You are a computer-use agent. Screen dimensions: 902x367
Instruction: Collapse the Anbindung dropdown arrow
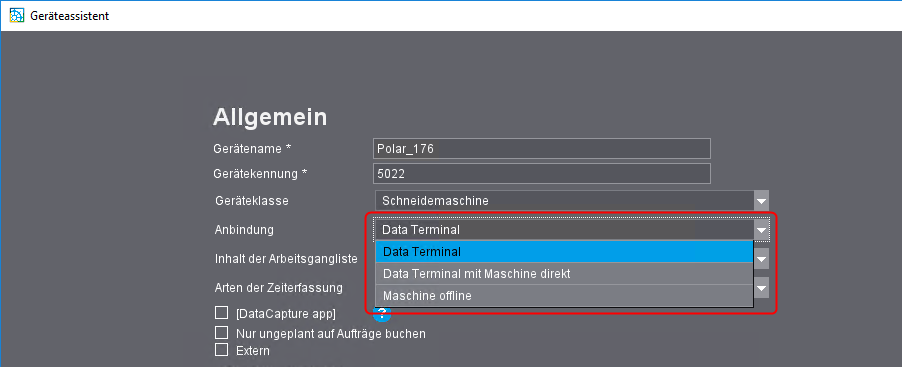click(762, 230)
